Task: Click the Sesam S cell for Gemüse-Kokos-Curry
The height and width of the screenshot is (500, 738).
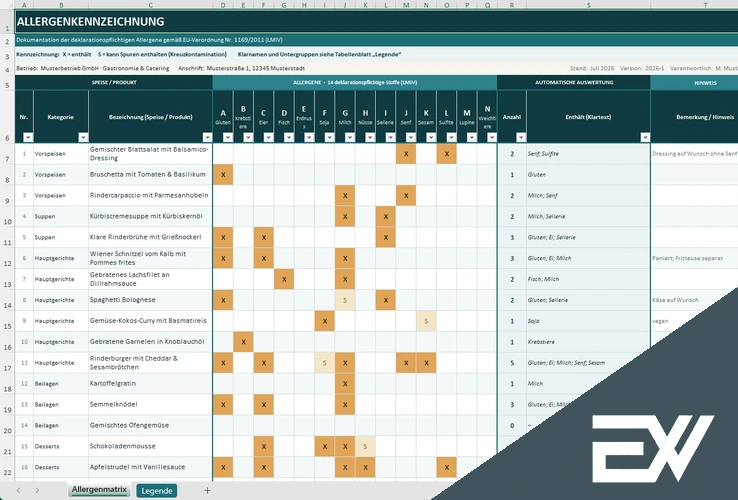Action: [426, 321]
